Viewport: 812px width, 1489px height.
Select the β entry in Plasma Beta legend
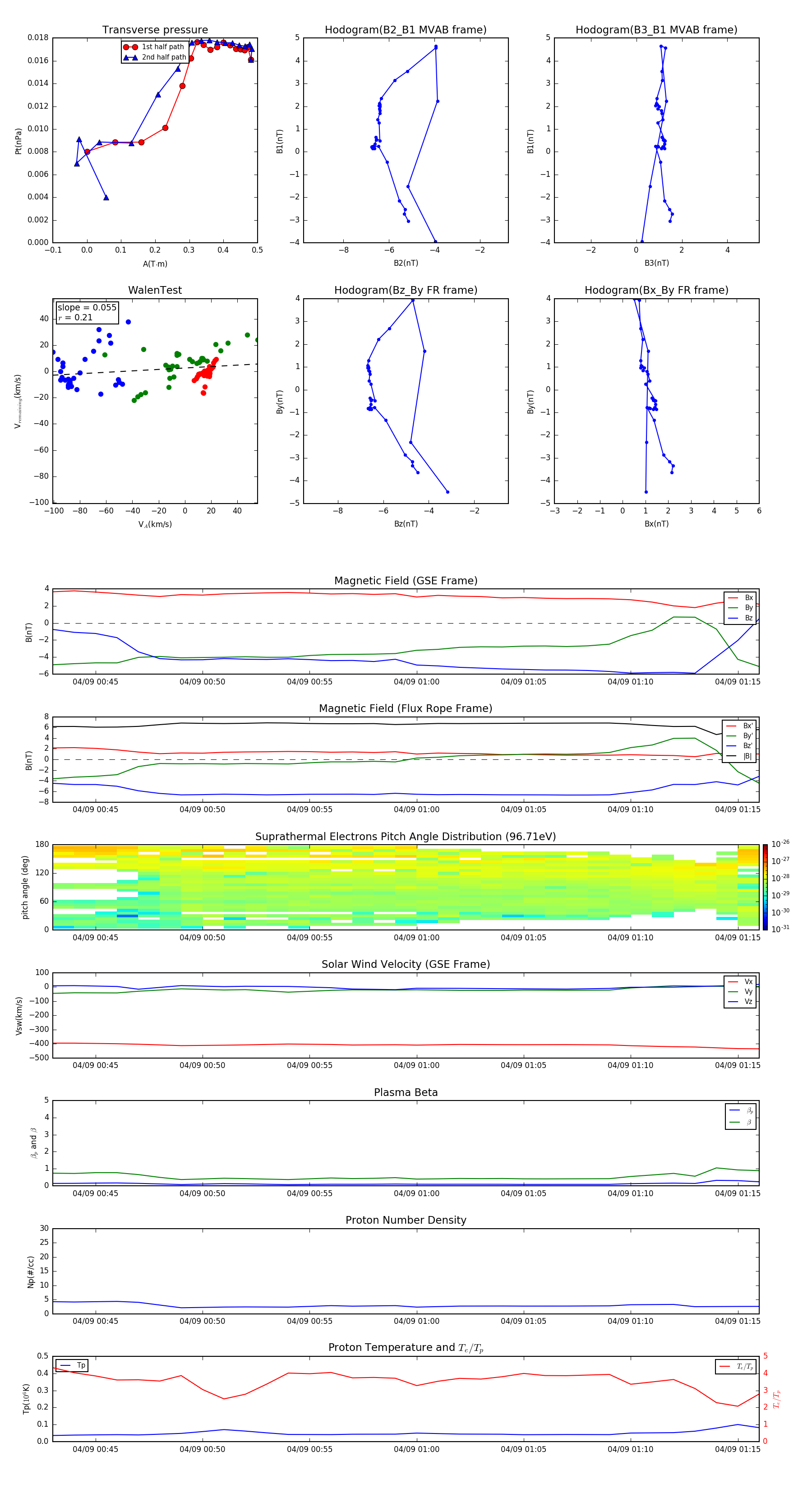point(741,1122)
